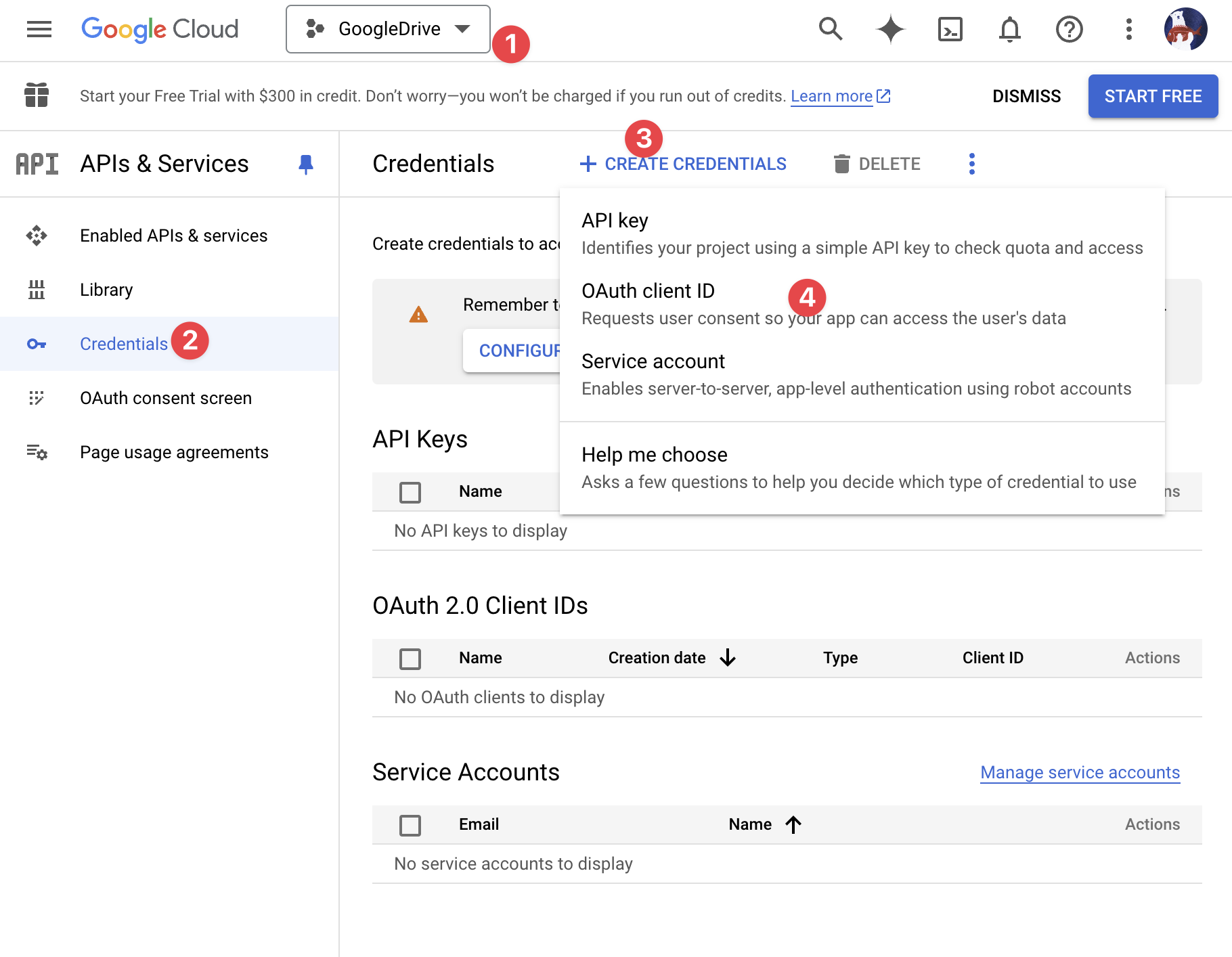The height and width of the screenshot is (957, 1232).
Task: Open the notifications bell
Action: (x=1009, y=29)
